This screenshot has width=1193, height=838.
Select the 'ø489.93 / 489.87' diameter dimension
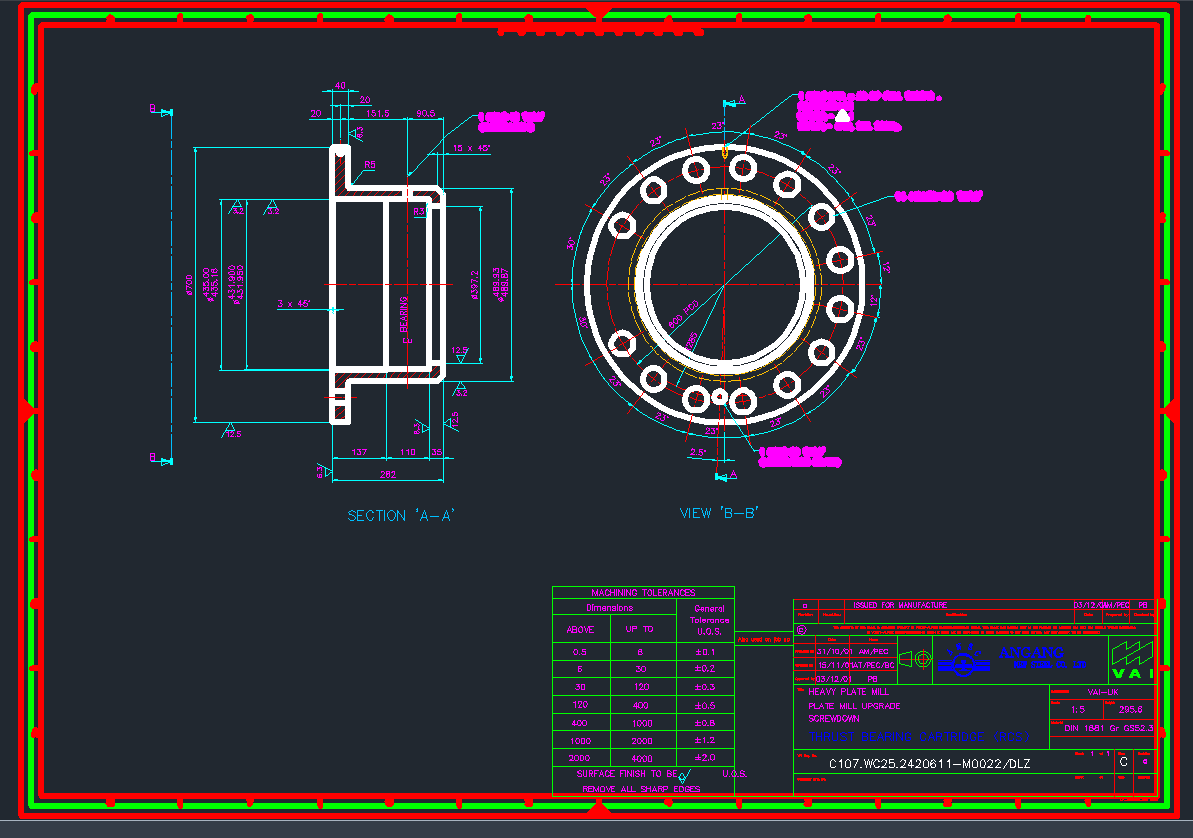[500, 285]
